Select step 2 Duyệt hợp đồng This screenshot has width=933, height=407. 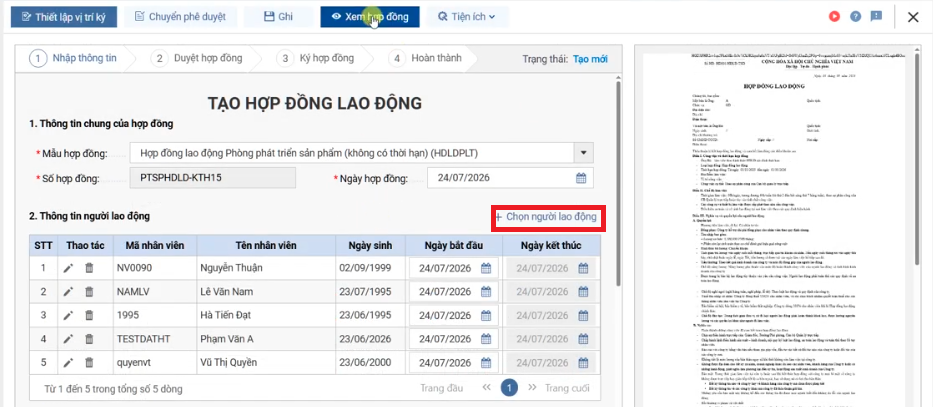(198, 58)
